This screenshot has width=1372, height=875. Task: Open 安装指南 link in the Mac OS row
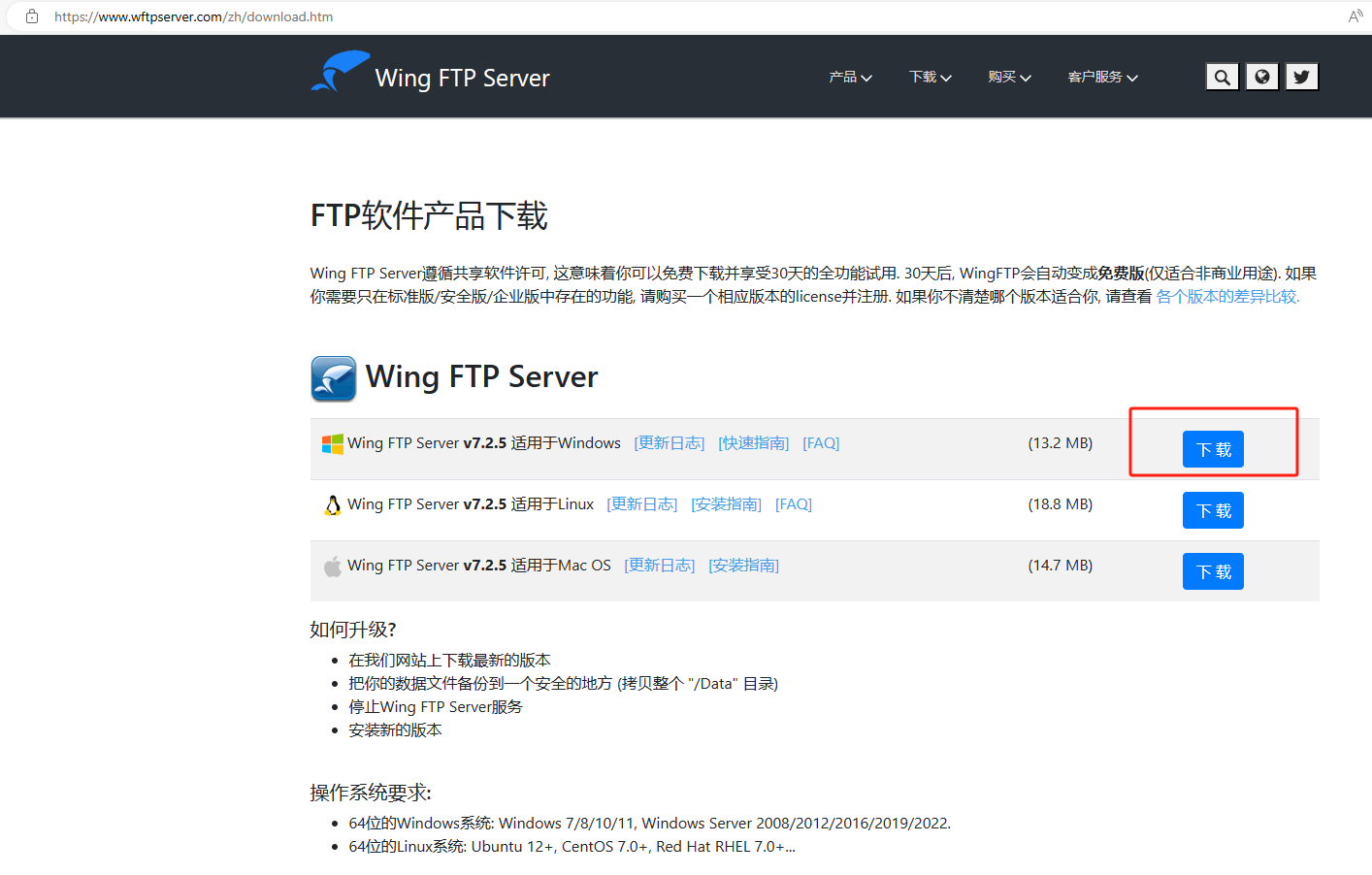coord(744,566)
